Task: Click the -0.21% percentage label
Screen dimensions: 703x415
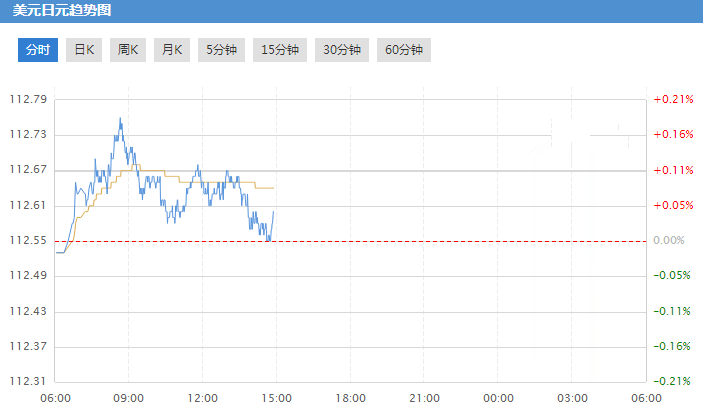Action: (x=673, y=381)
